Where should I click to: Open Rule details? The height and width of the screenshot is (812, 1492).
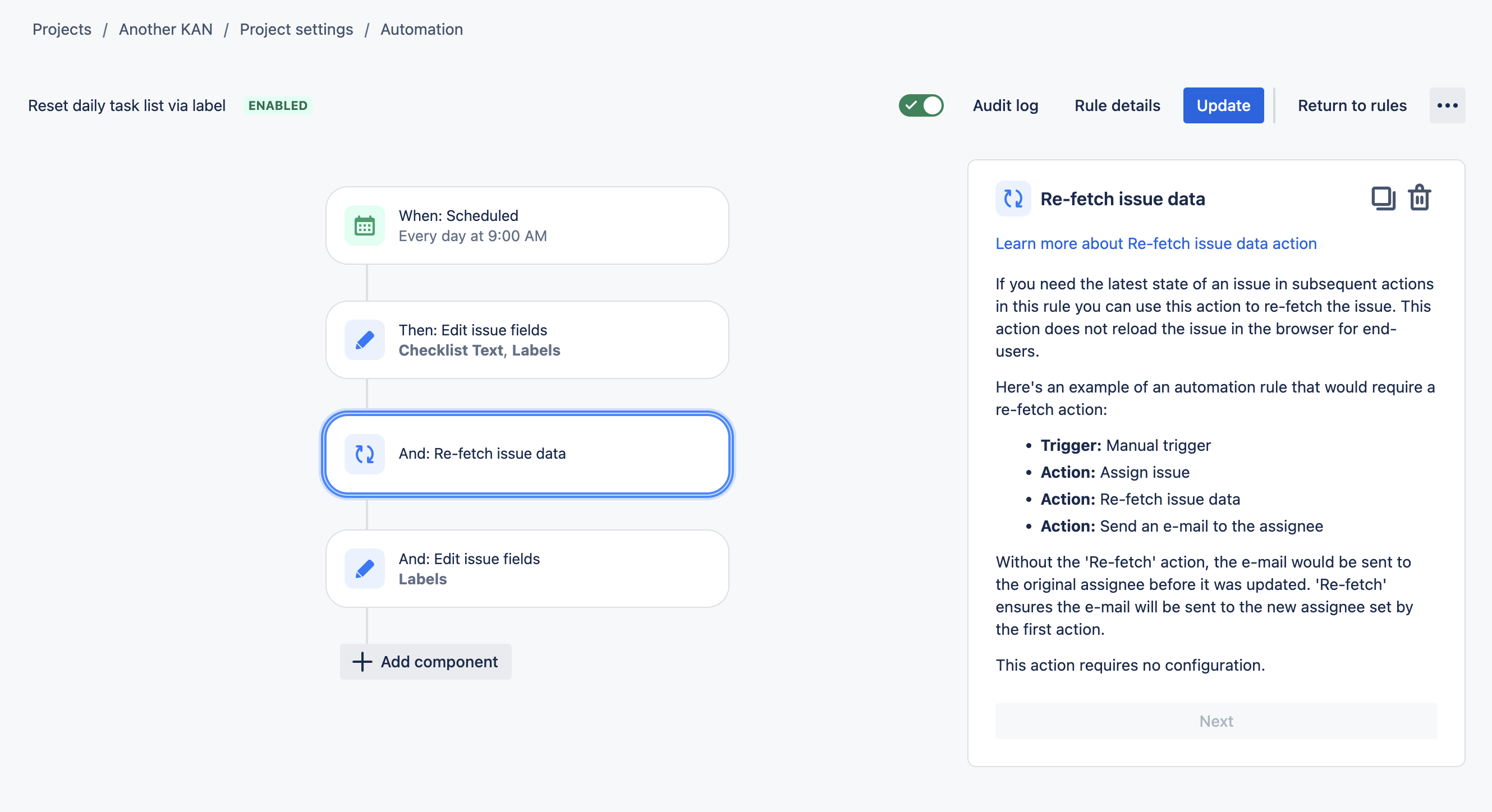(x=1117, y=105)
